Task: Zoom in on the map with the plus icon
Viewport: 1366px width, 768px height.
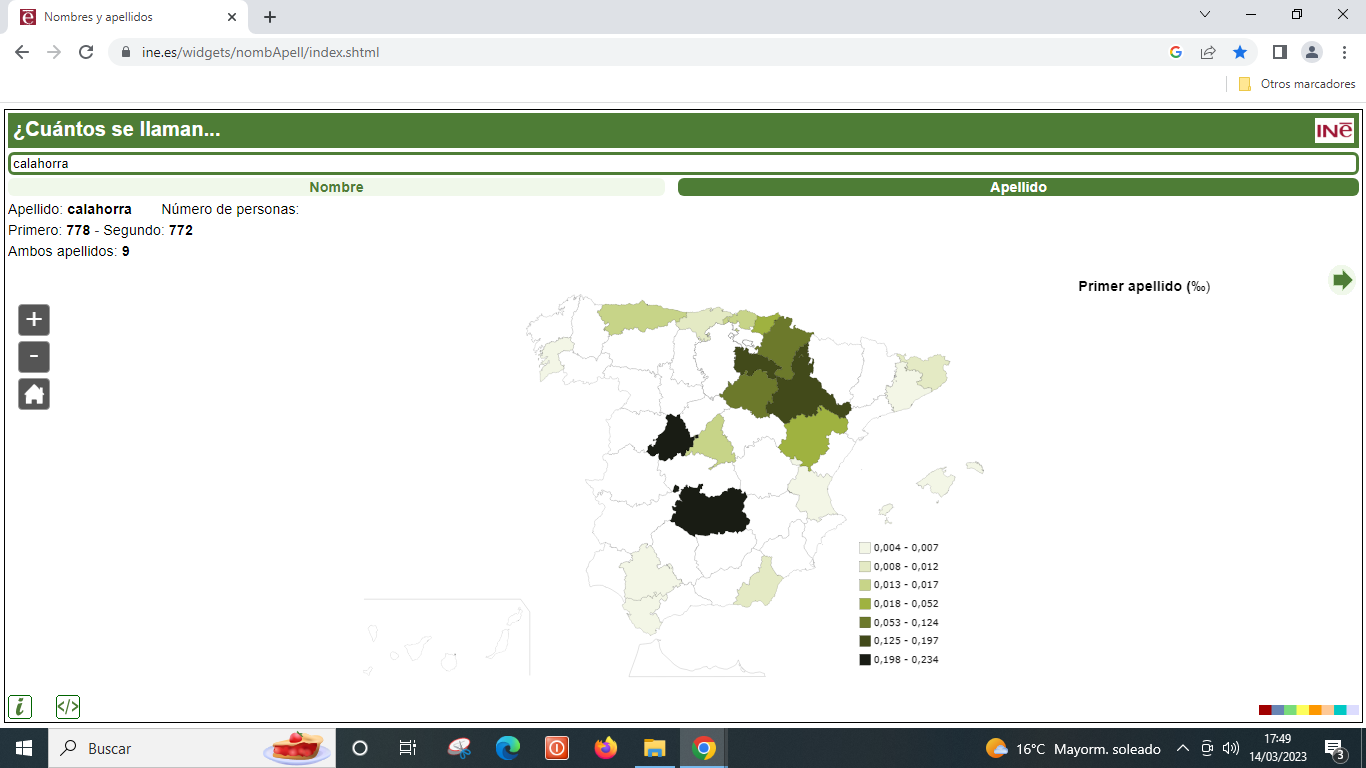Action: click(33, 320)
